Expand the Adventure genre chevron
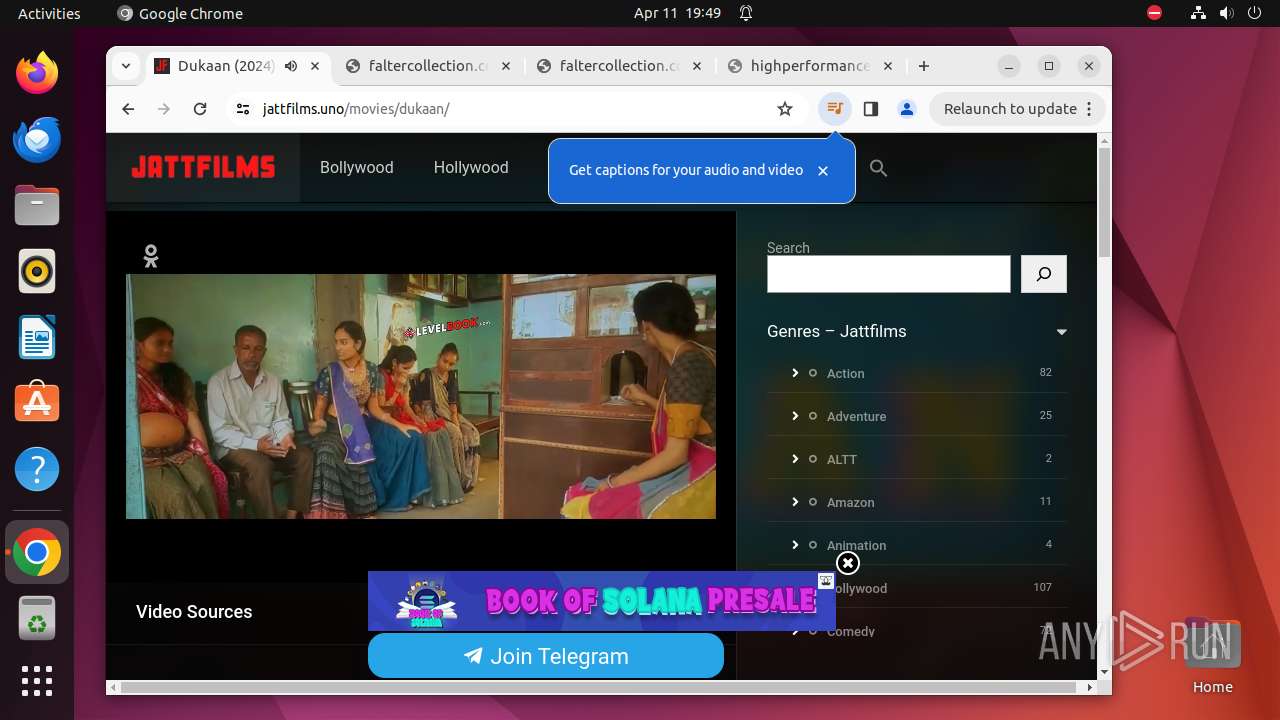This screenshot has height=720, width=1280. 795,416
